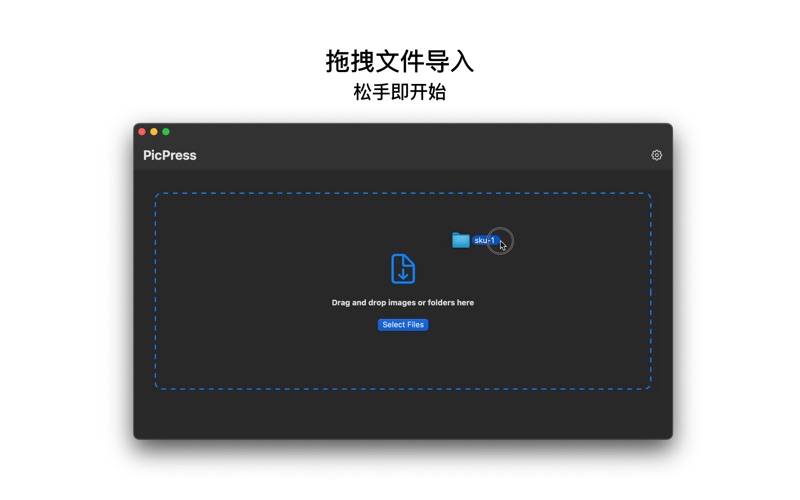Minimize the window with the yellow button
800x500 pixels.
pos(154,132)
